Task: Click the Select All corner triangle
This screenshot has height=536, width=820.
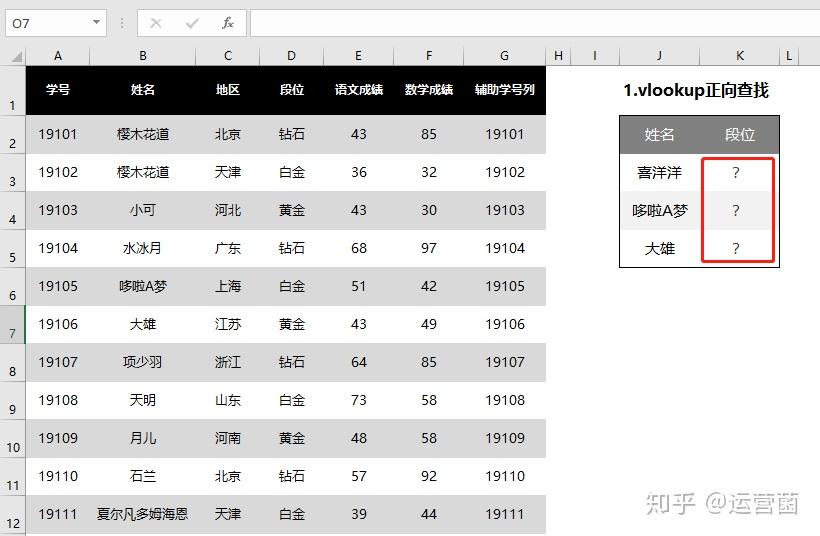Action: [x=17, y=56]
